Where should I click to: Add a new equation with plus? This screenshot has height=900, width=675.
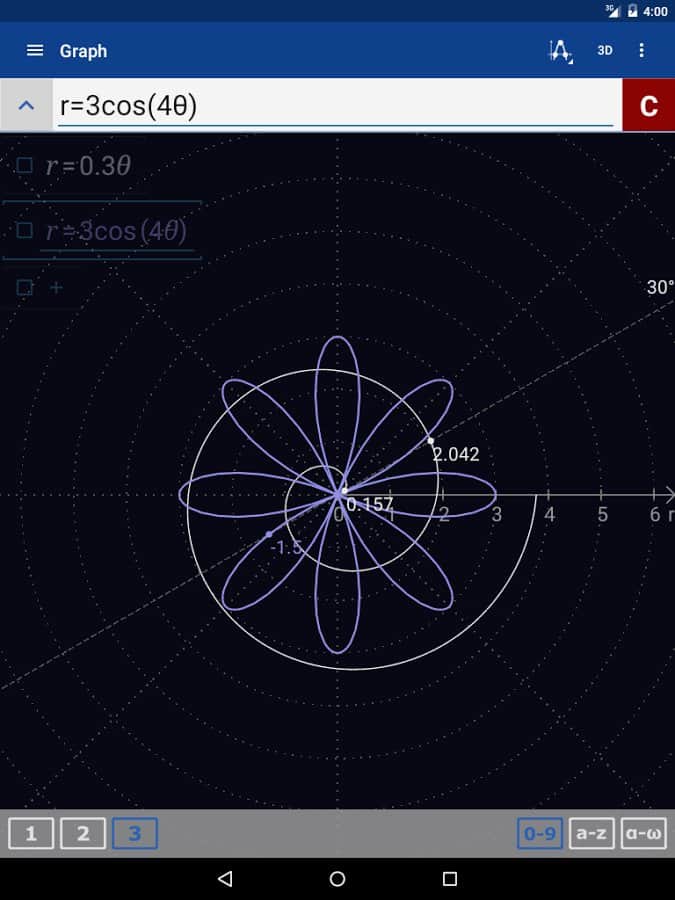56,288
